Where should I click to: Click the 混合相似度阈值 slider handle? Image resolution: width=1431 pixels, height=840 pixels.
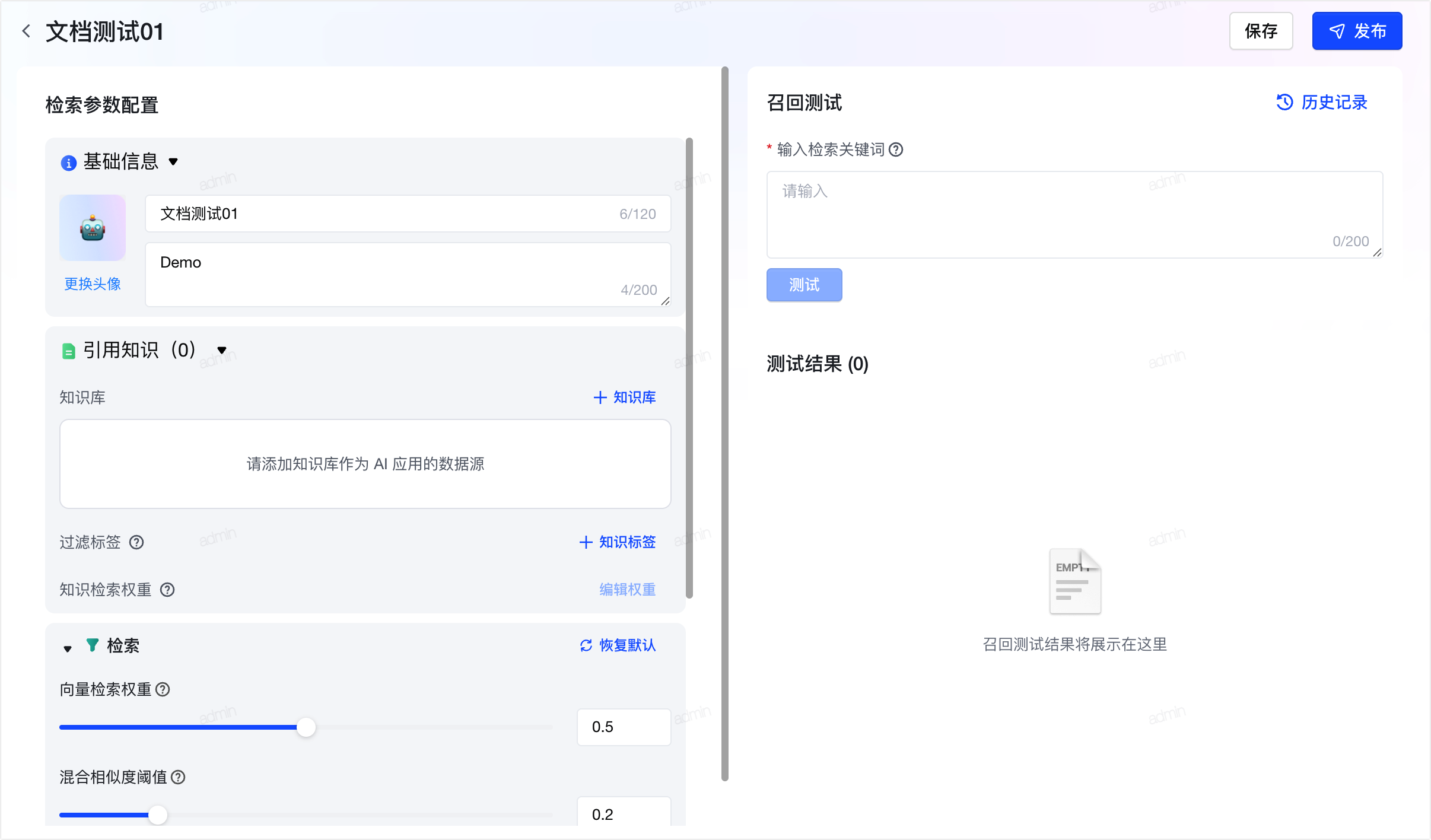(x=158, y=815)
